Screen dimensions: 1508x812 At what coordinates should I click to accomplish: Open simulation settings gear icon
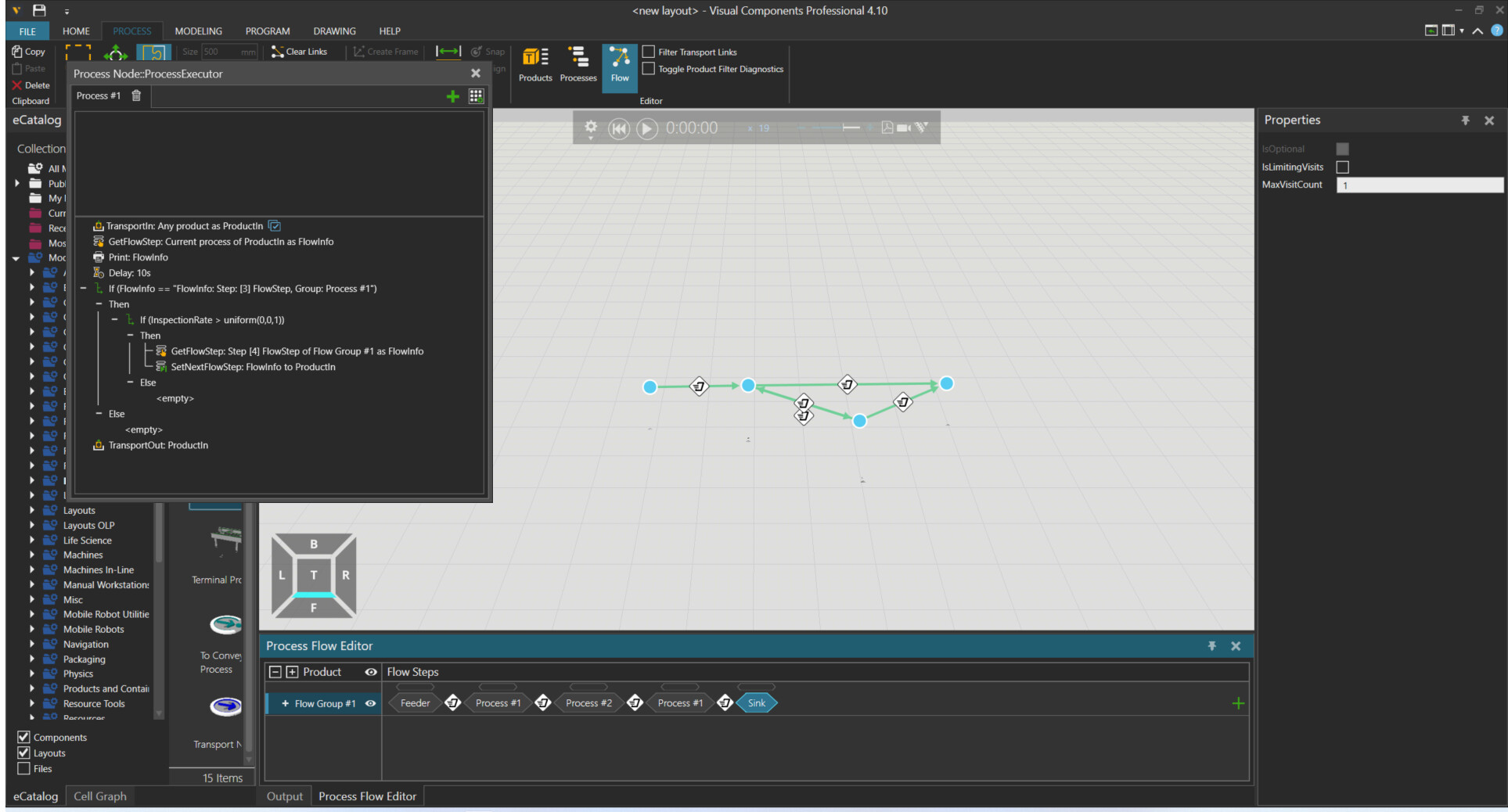591,127
